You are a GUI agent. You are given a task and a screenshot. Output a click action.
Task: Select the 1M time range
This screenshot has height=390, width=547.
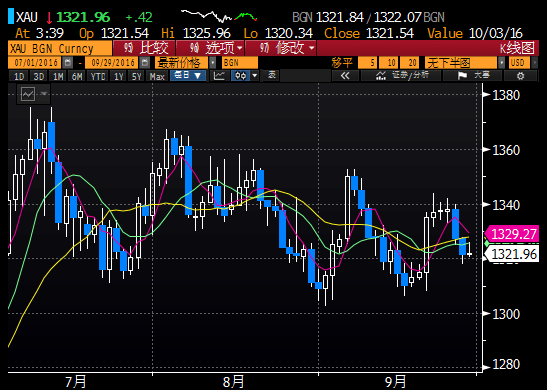[x=58, y=76]
